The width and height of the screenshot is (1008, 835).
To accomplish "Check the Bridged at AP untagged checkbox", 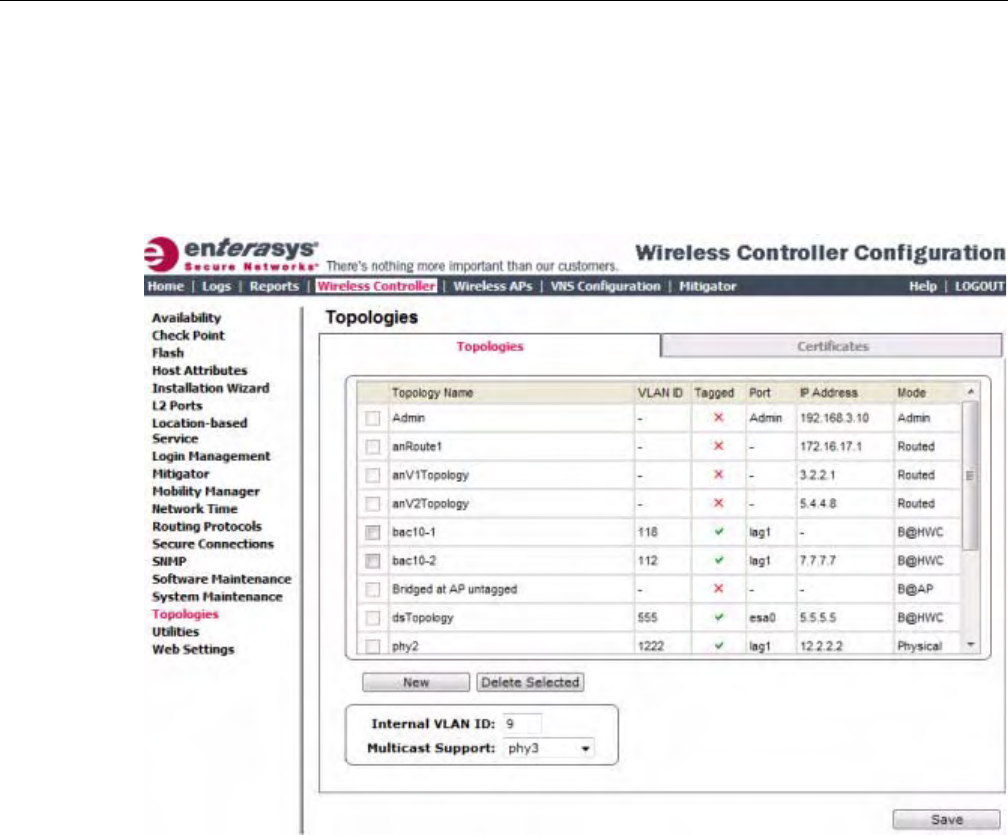I will tap(373, 589).
